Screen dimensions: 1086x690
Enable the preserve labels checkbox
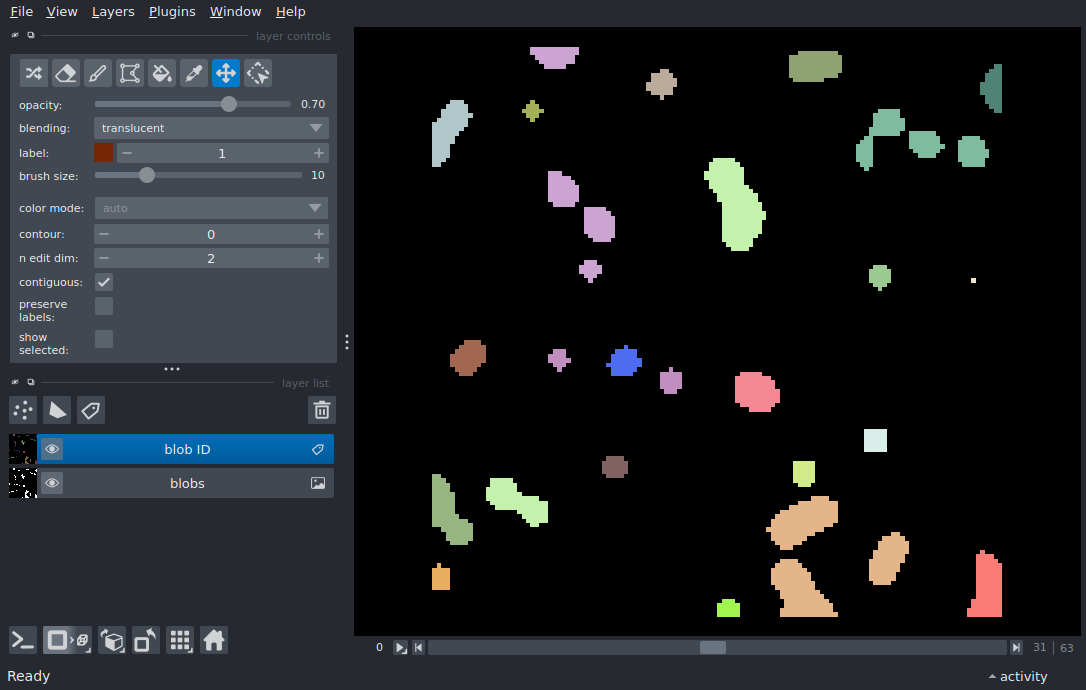[104, 306]
